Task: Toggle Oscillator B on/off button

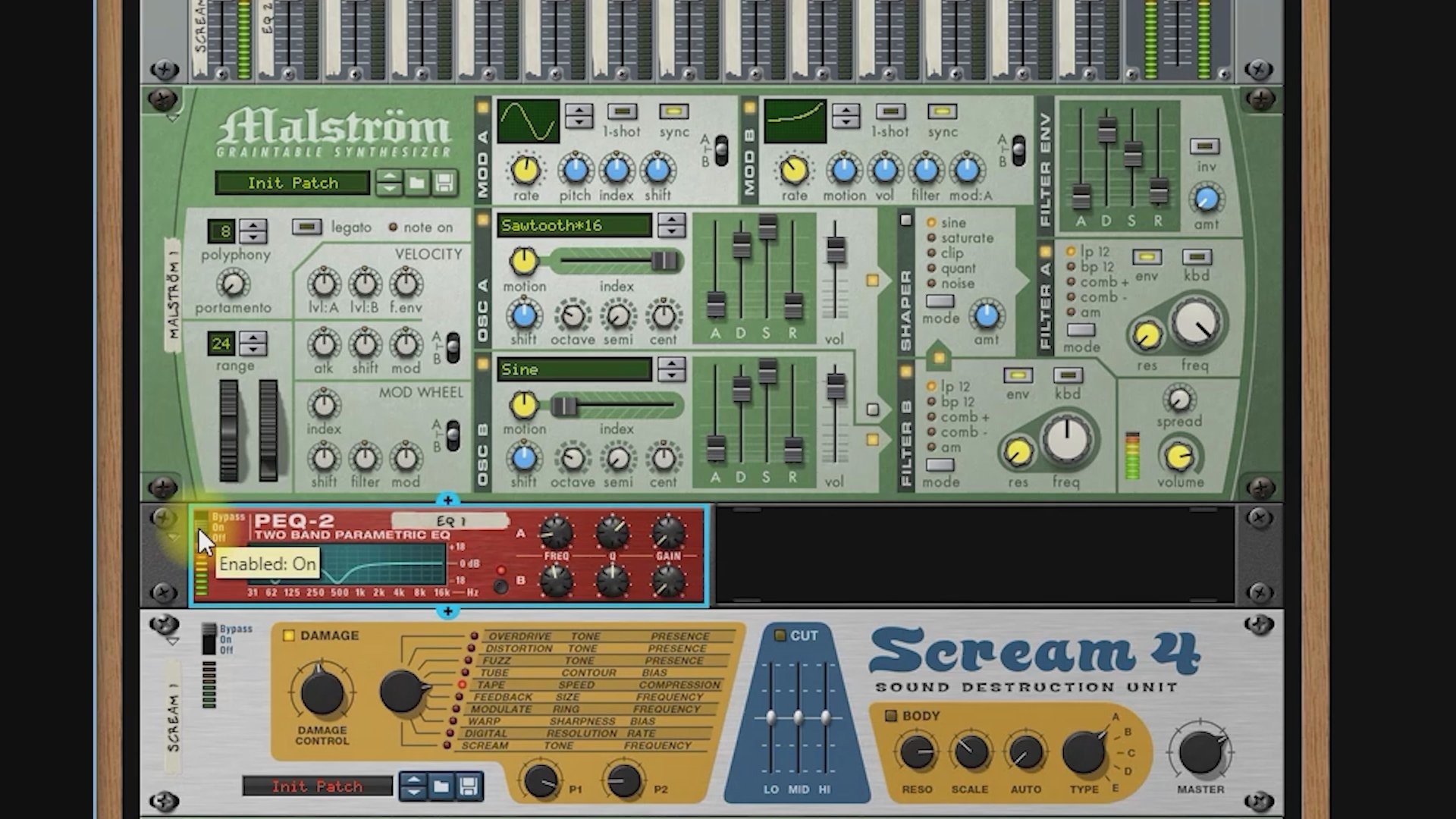Action: (482, 364)
